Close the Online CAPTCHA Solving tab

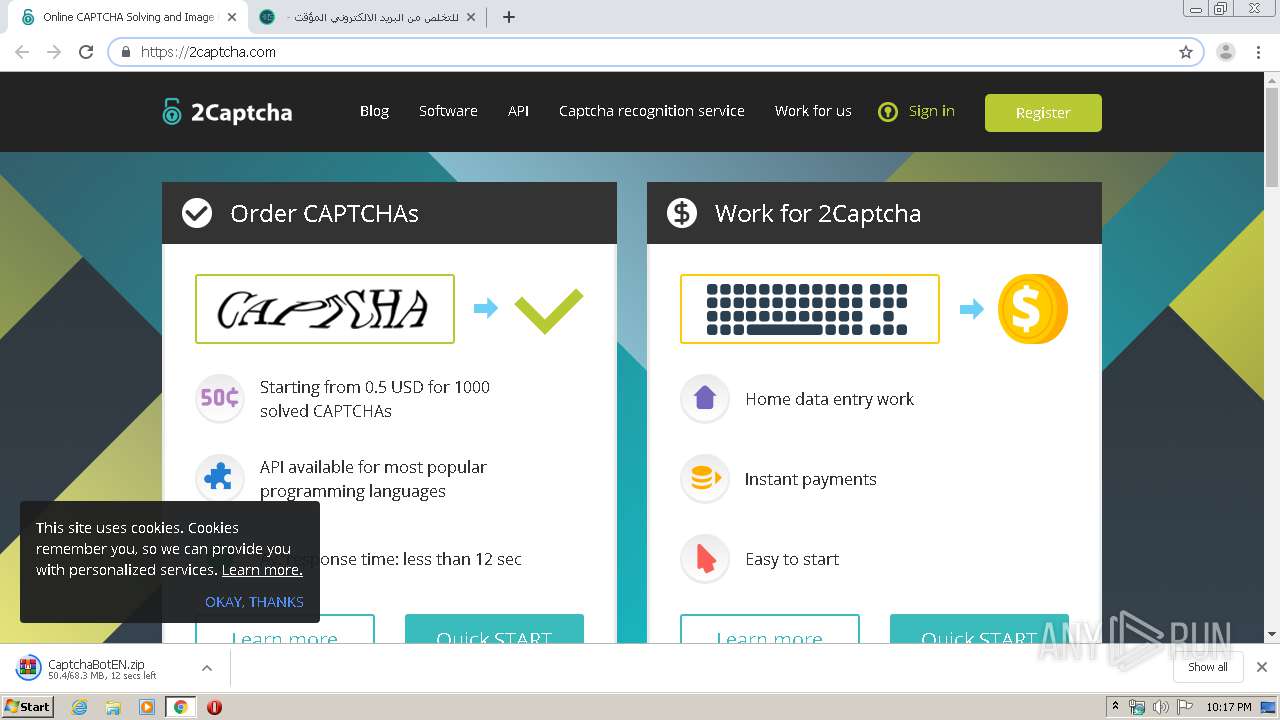(x=232, y=17)
